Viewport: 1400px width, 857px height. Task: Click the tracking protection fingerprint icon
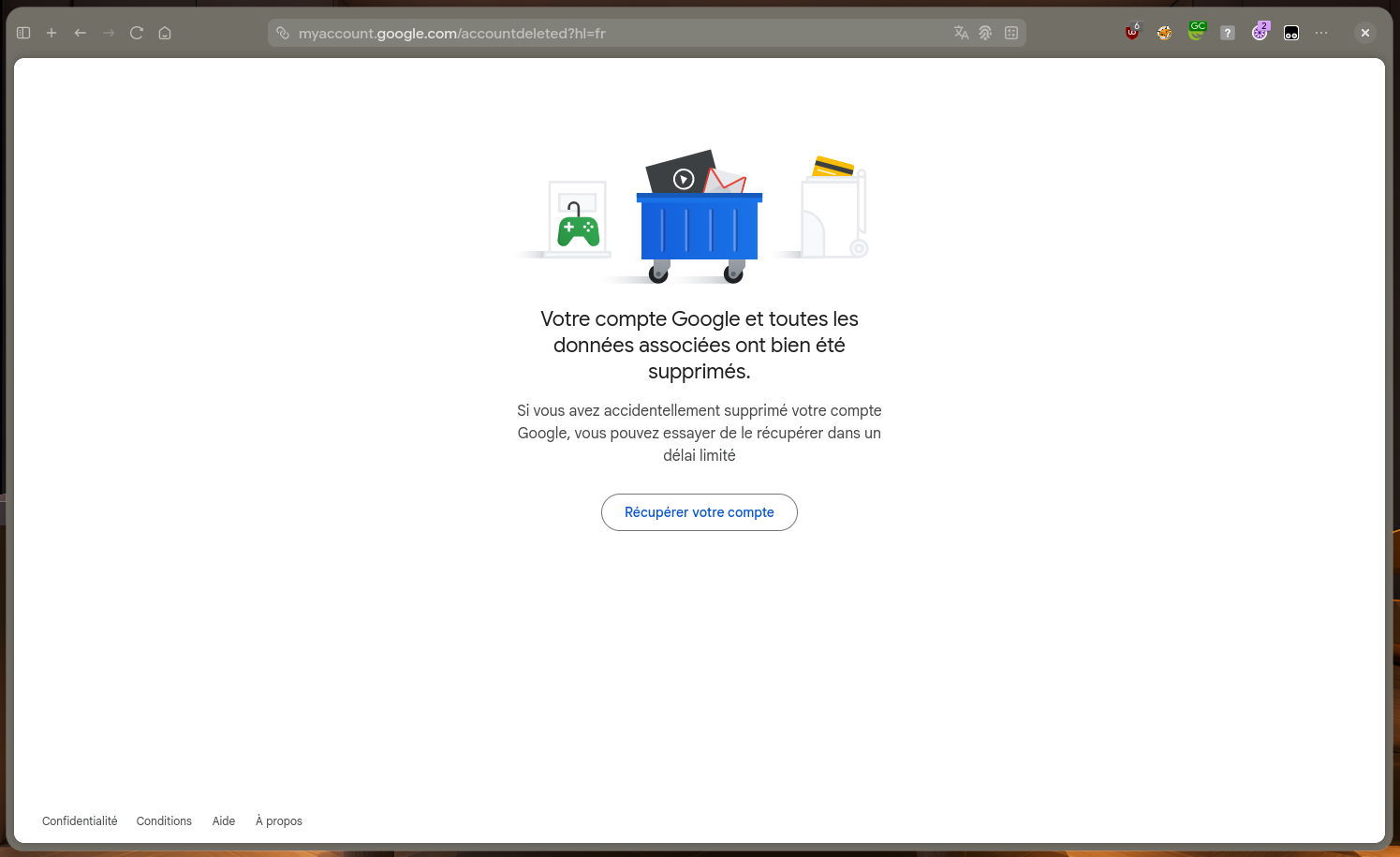click(985, 32)
